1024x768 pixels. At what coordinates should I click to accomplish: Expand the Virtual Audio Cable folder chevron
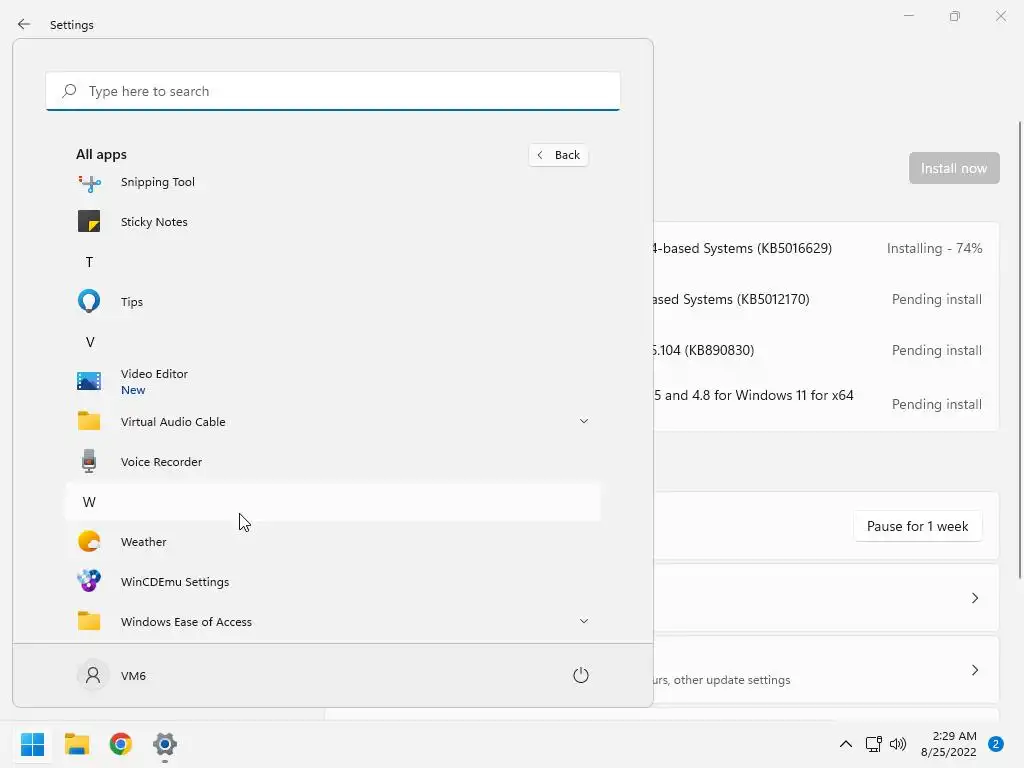point(584,421)
